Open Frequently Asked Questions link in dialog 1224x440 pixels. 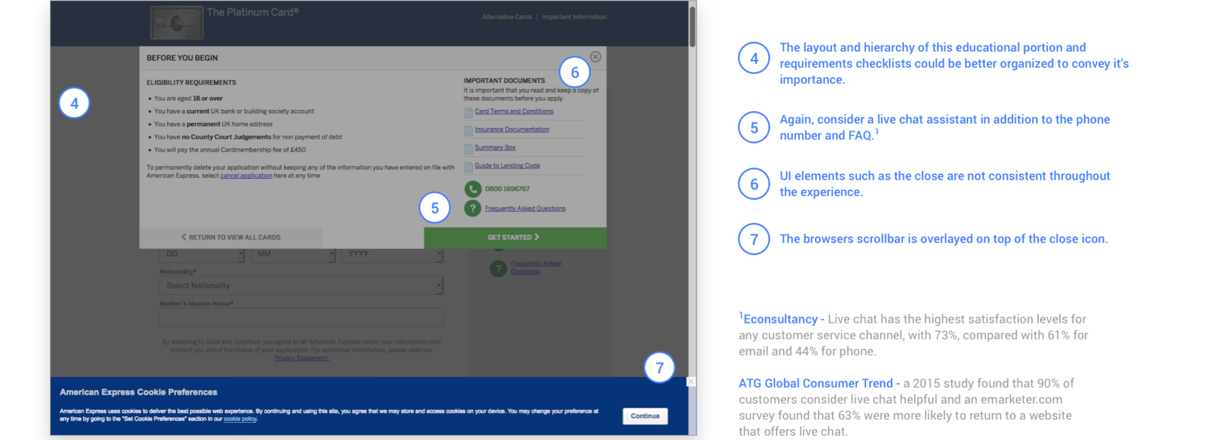525,208
